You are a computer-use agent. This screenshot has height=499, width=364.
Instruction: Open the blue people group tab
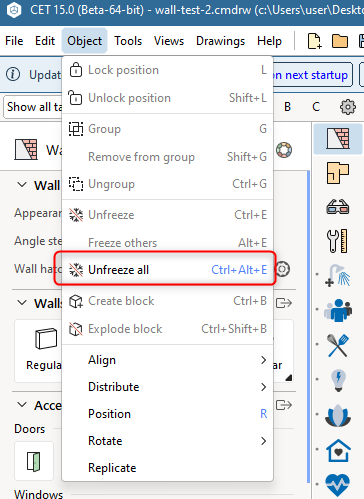[x=338, y=310]
